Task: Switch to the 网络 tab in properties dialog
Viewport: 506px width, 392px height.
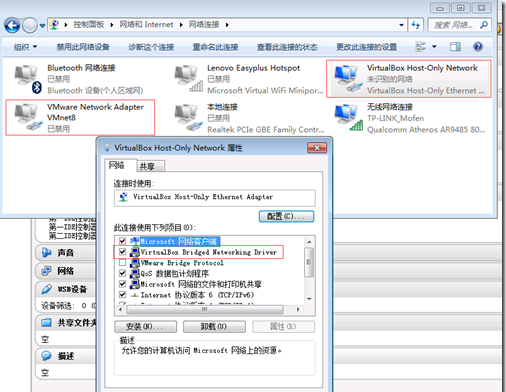Action: [117, 165]
